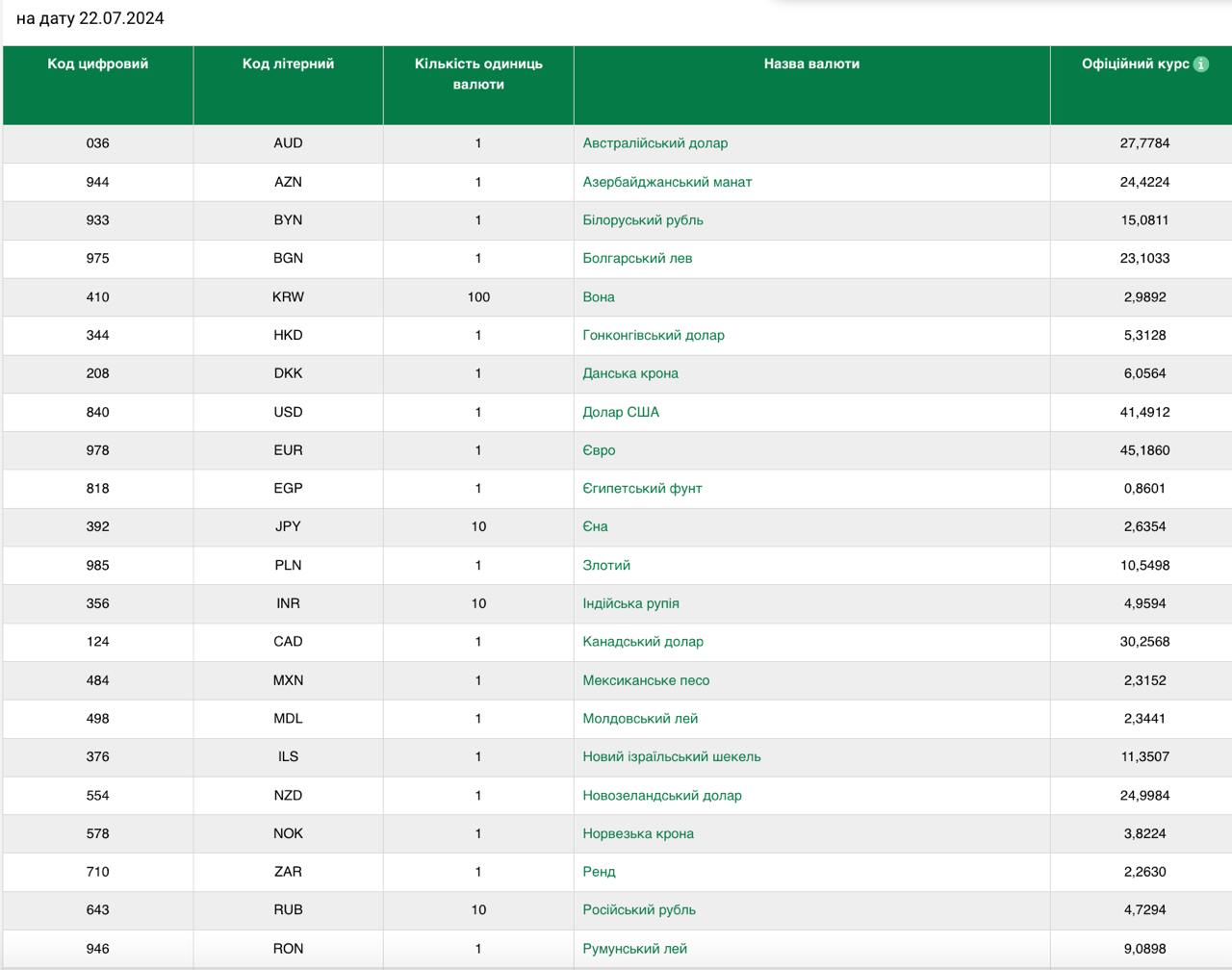The height and width of the screenshot is (970, 1232).
Task: Select the Болгарський лев link
Action: [637, 258]
